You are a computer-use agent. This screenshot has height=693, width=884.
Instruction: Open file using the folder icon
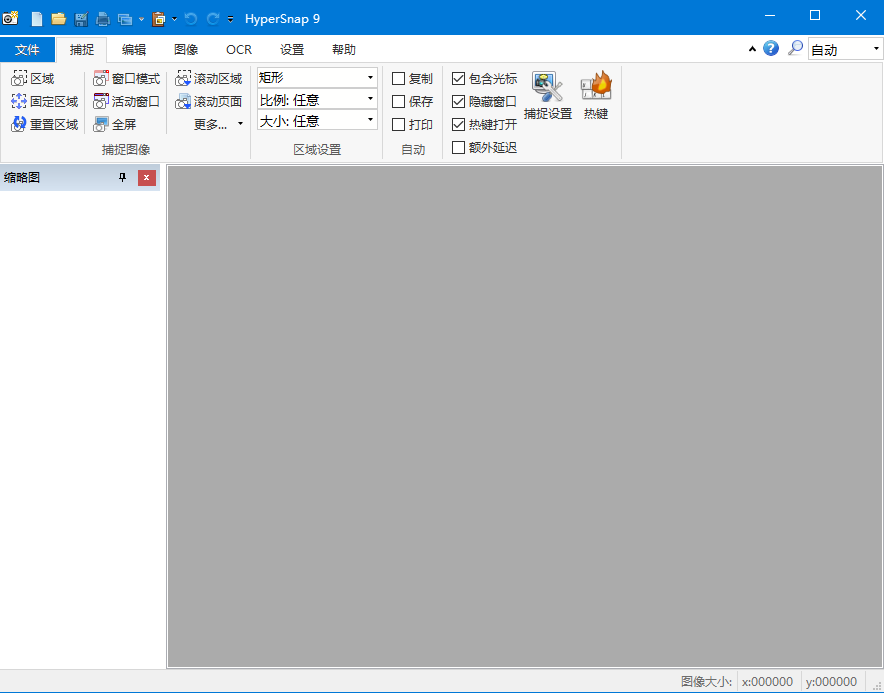(x=59, y=19)
